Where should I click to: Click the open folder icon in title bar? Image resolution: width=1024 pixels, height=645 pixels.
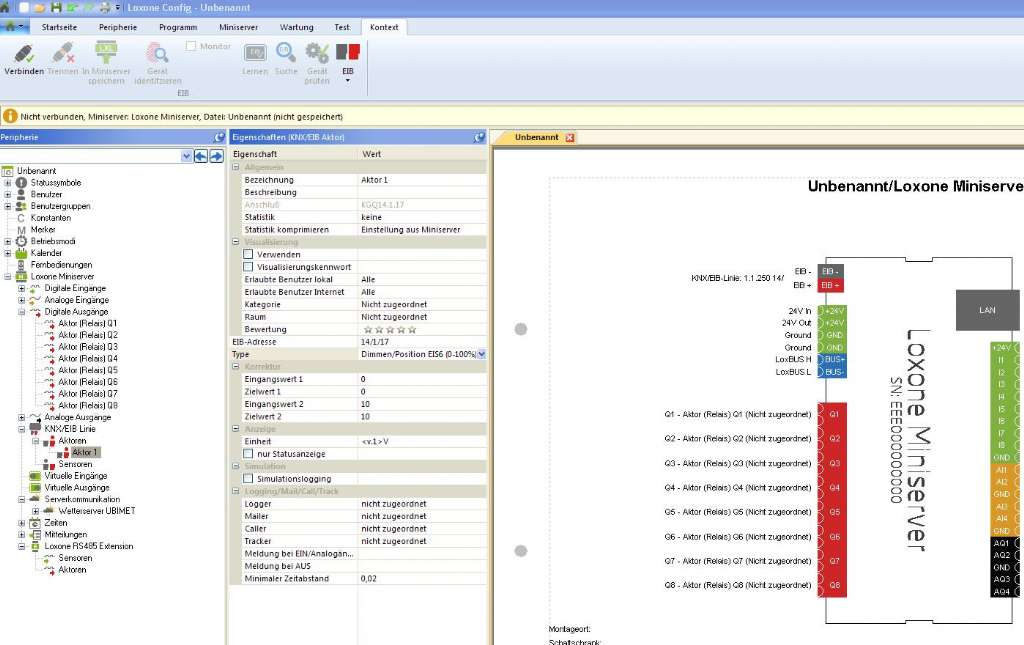coord(39,8)
